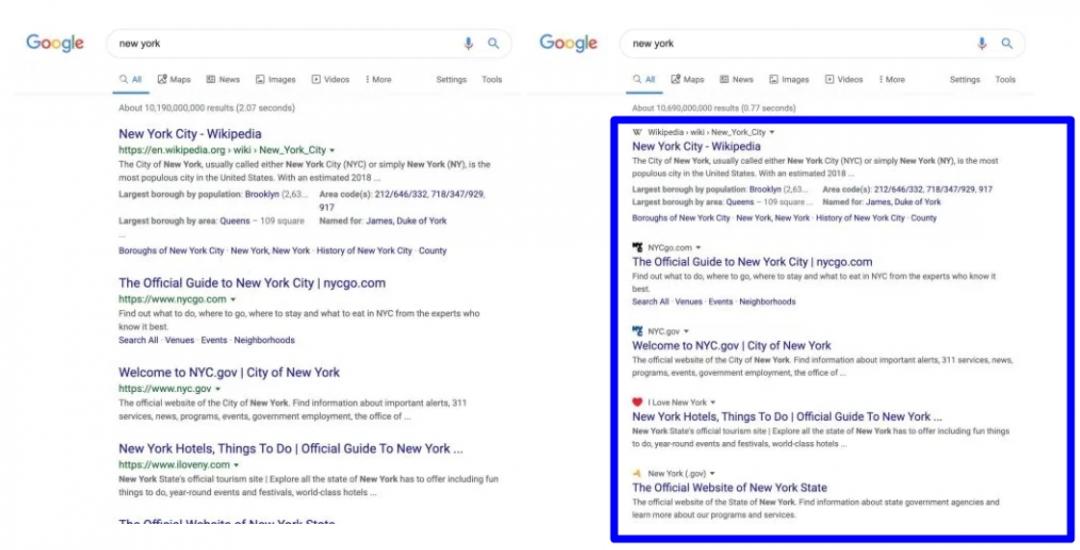Click the https://www.nycgo.com green URL
1080x550 pixels.
(x=172, y=299)
